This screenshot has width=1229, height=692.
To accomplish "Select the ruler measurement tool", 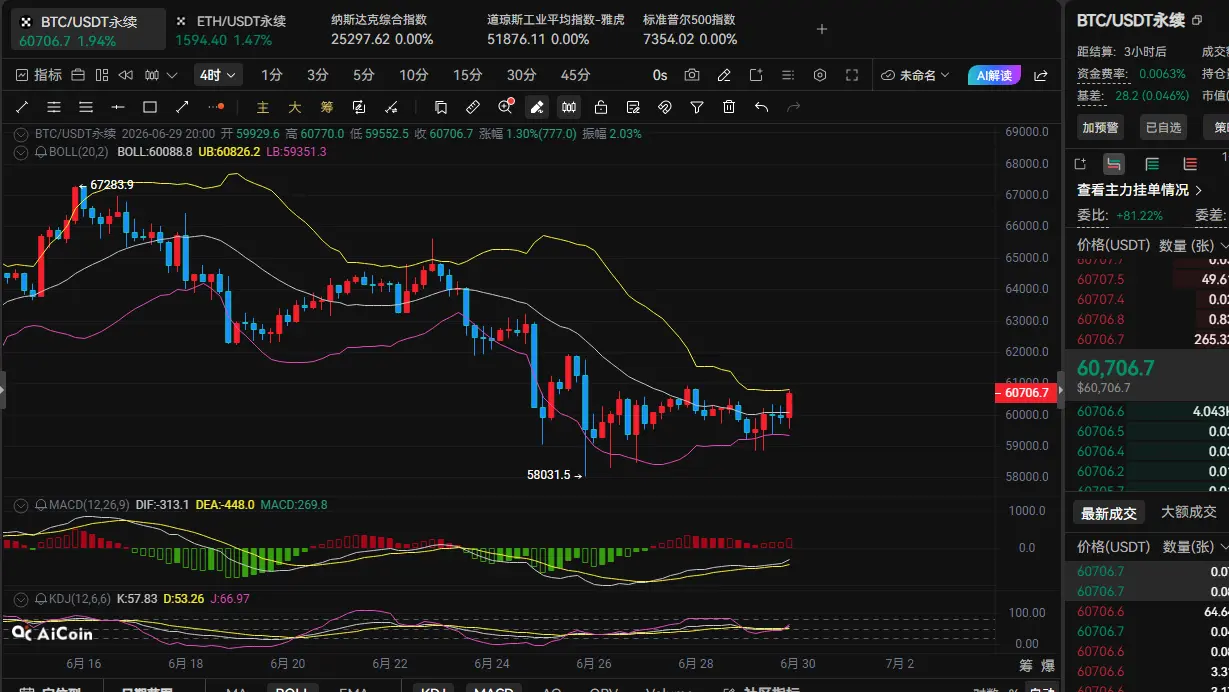I will coord(473,107).
